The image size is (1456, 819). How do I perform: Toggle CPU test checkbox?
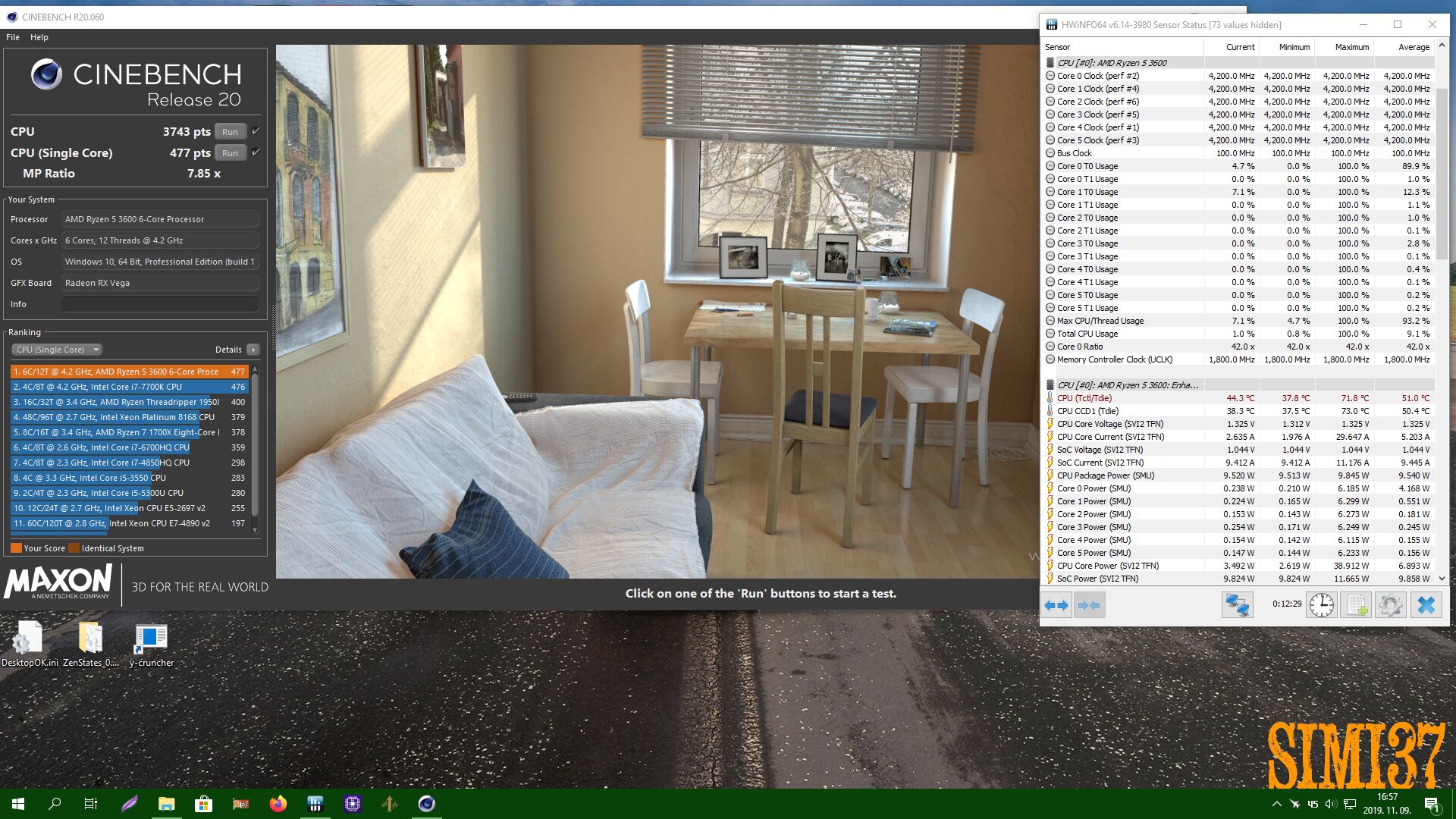click(x=256, y=131)
